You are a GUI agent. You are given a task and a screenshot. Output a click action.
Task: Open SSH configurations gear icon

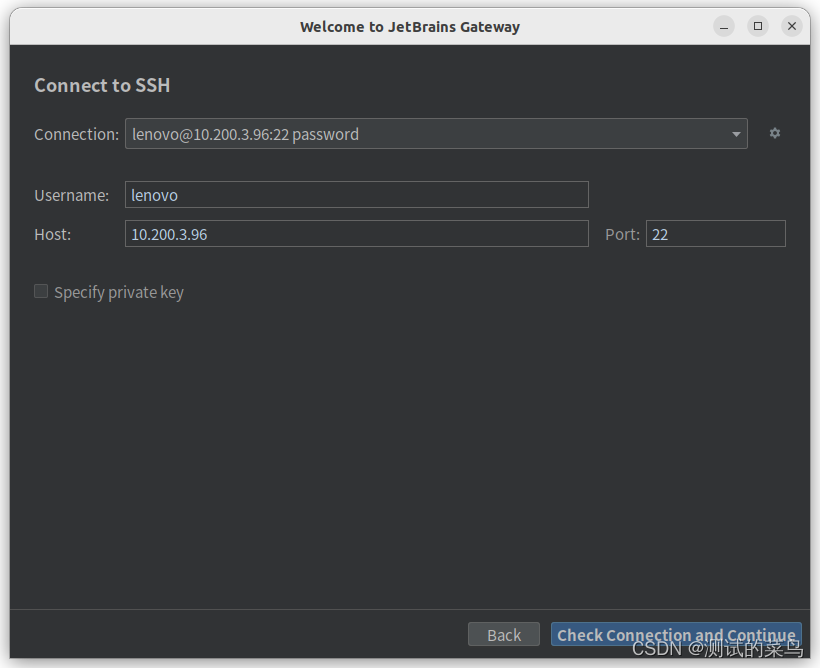coord(775,133)
